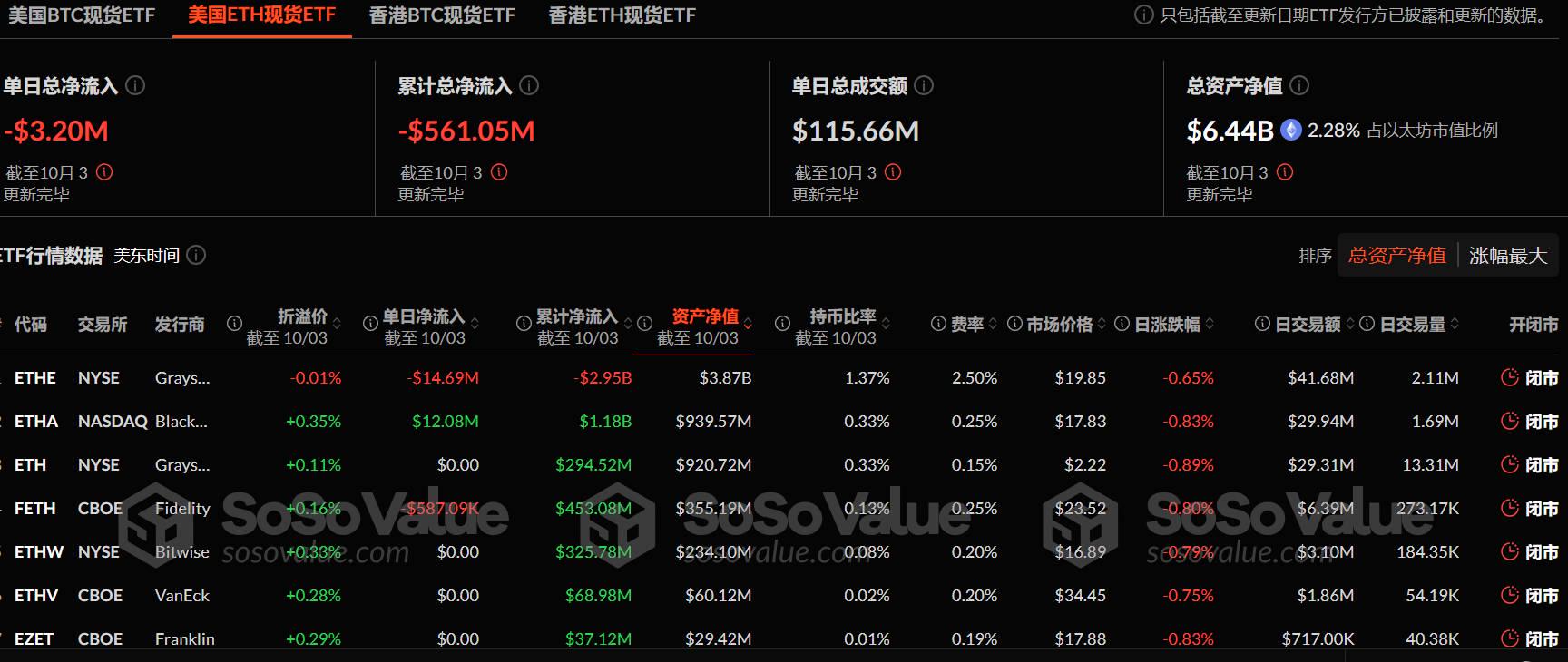This screenshot has height=662, width=1568.
Task: Open the ETHV ticker link
Action: tap(36, 595)
